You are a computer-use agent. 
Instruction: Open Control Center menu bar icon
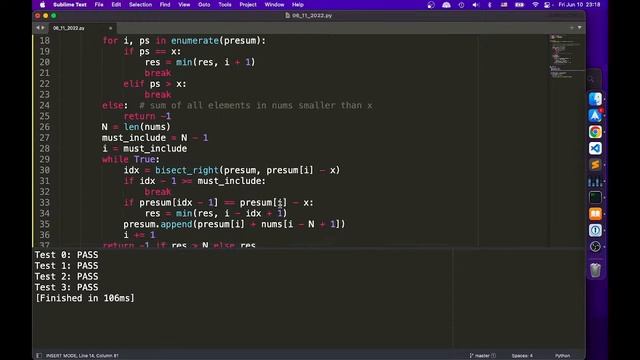547,5
